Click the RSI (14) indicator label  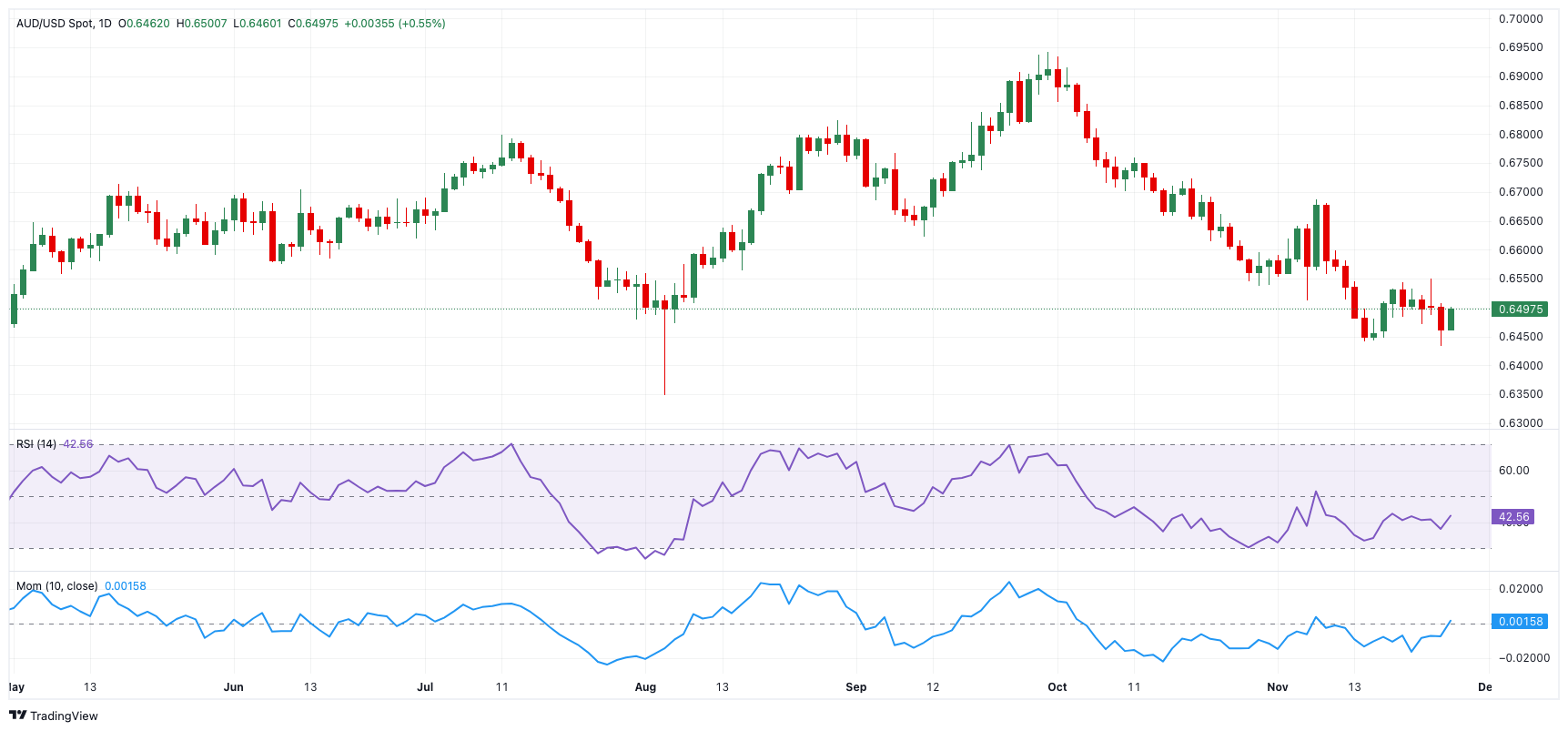[36, 444]
